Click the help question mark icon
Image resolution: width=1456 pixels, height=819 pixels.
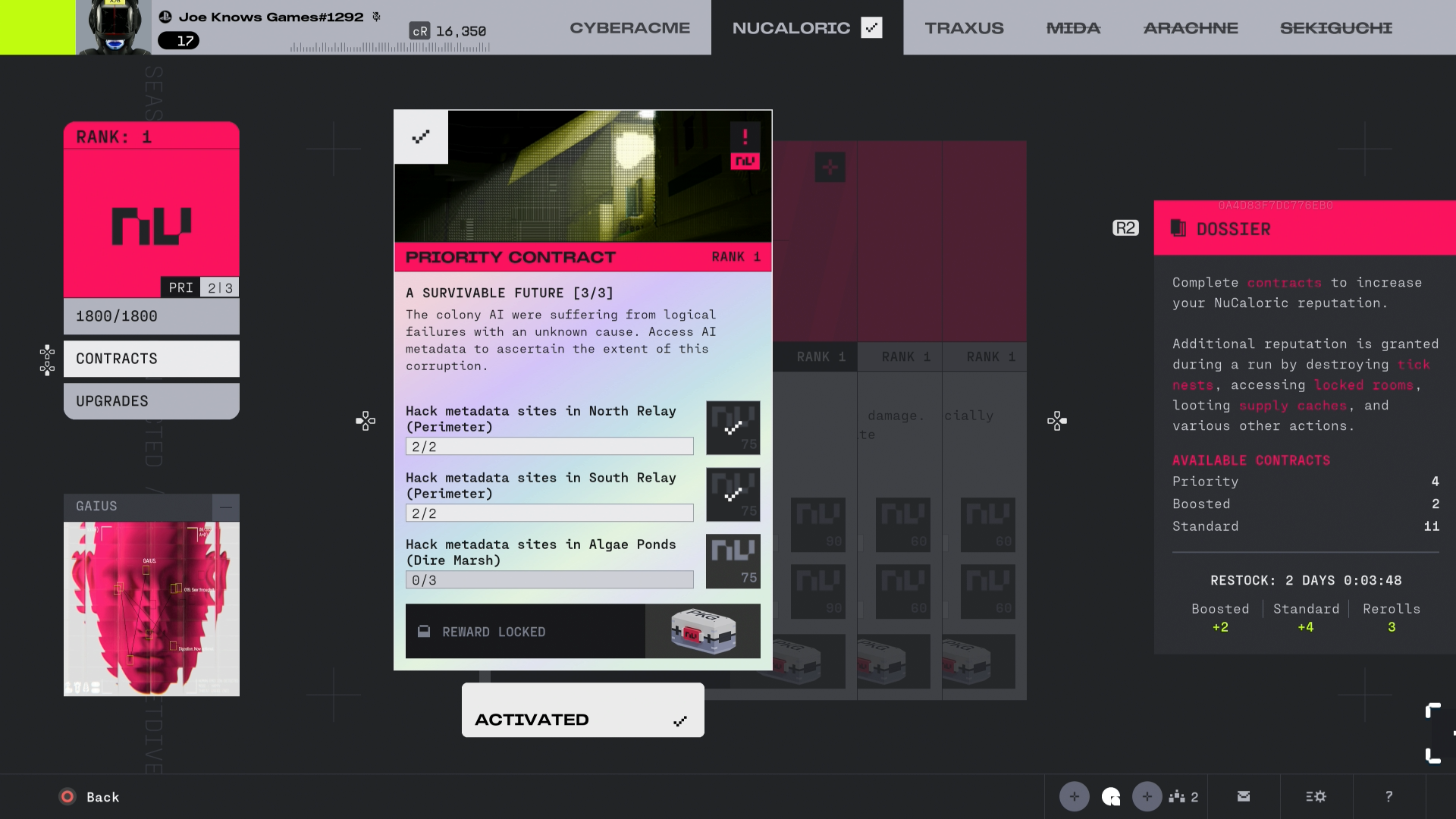[x=1389, y=796]
